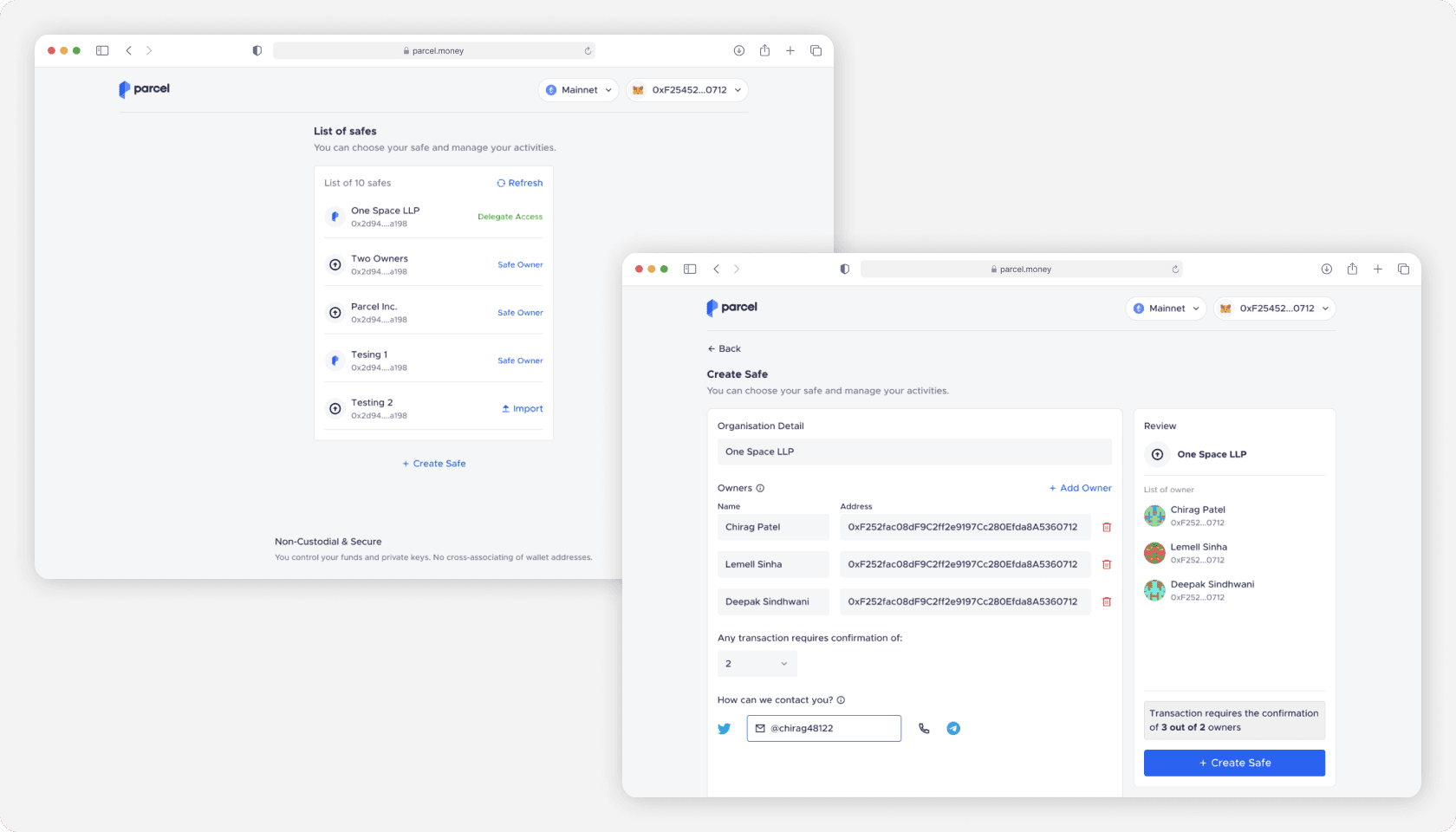
Task: Open the wallet address dropdown in the front window
Action: (x=1274, y=309)
